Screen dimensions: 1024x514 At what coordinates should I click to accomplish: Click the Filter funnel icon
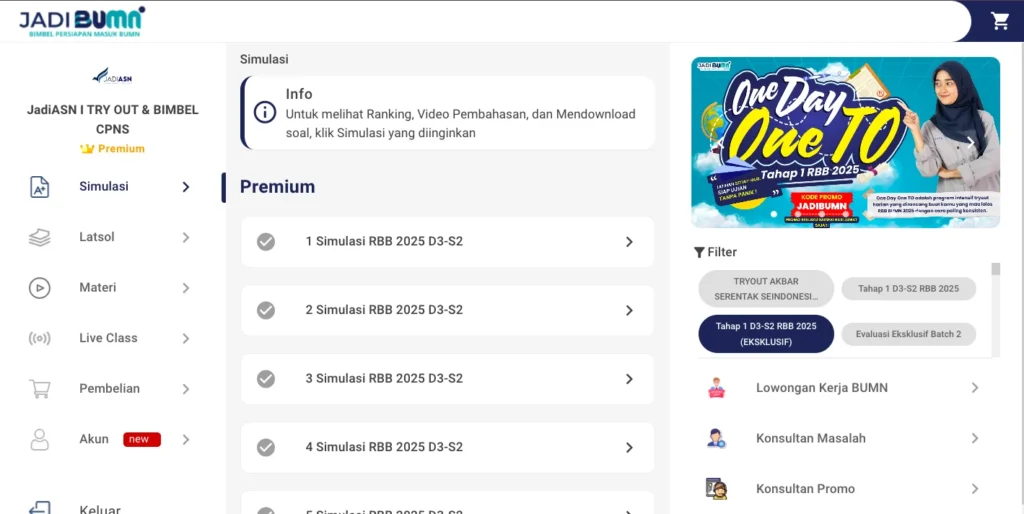pos(699,252)
